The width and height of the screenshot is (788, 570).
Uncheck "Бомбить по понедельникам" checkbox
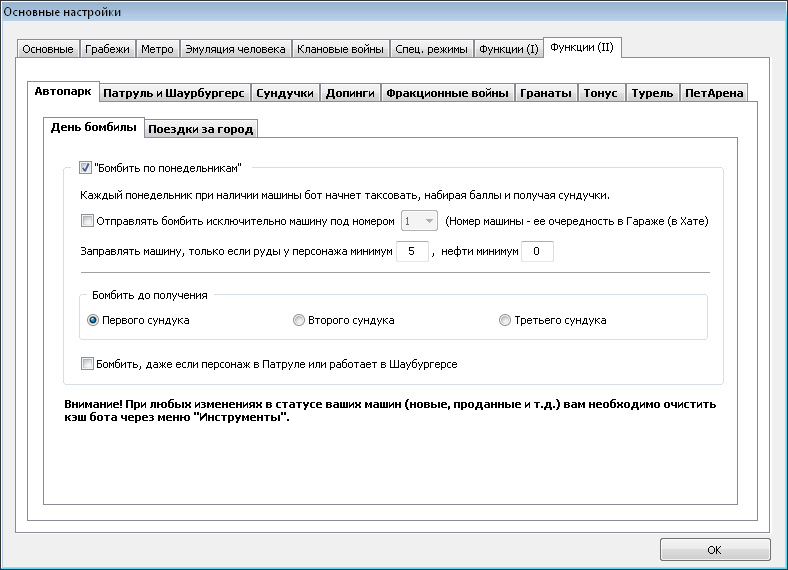85,168
